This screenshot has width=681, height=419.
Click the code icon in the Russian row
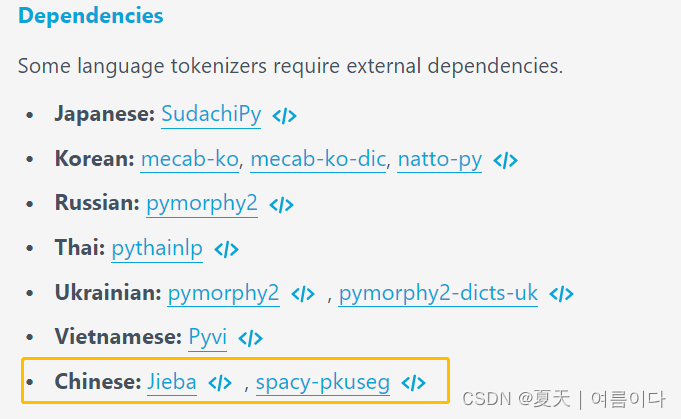click(282, 204)
